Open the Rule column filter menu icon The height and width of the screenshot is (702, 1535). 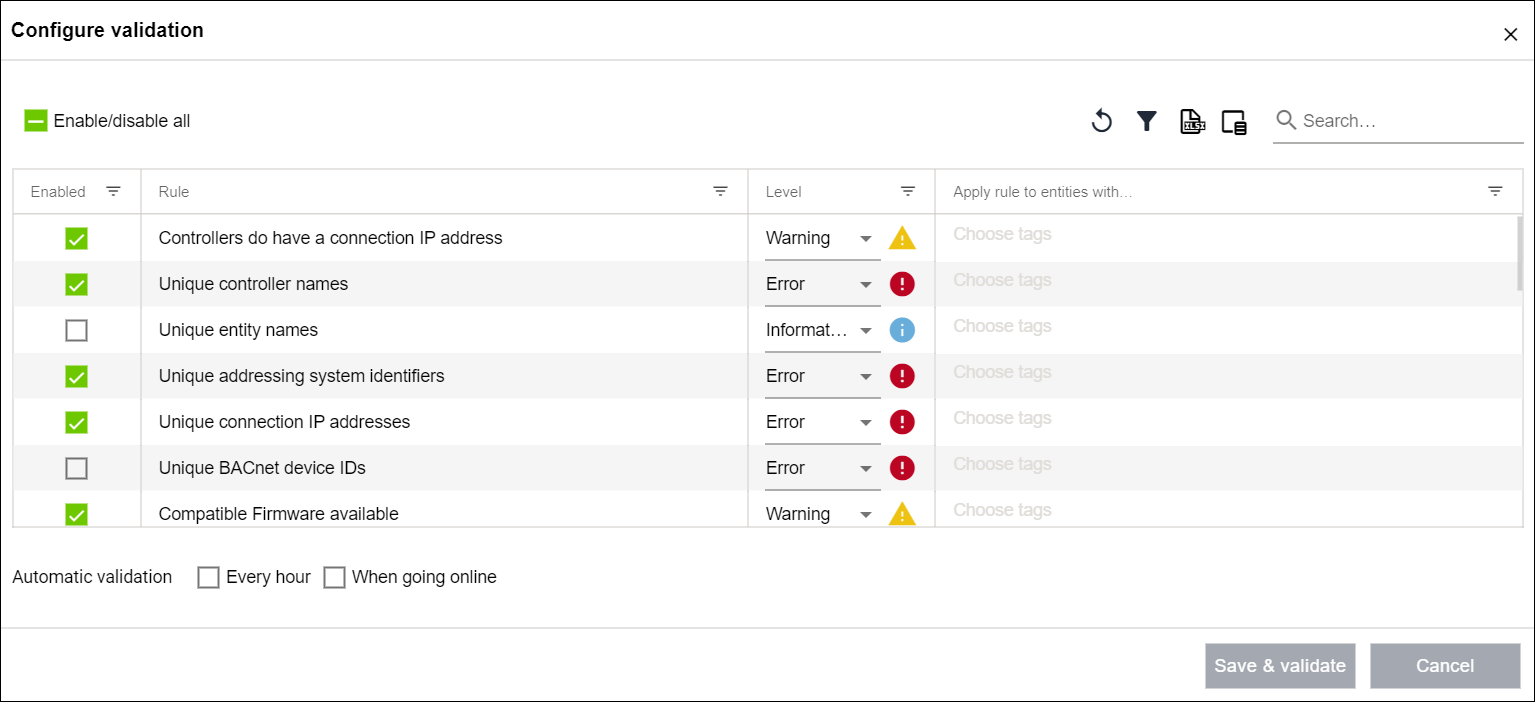click(720, 191)
